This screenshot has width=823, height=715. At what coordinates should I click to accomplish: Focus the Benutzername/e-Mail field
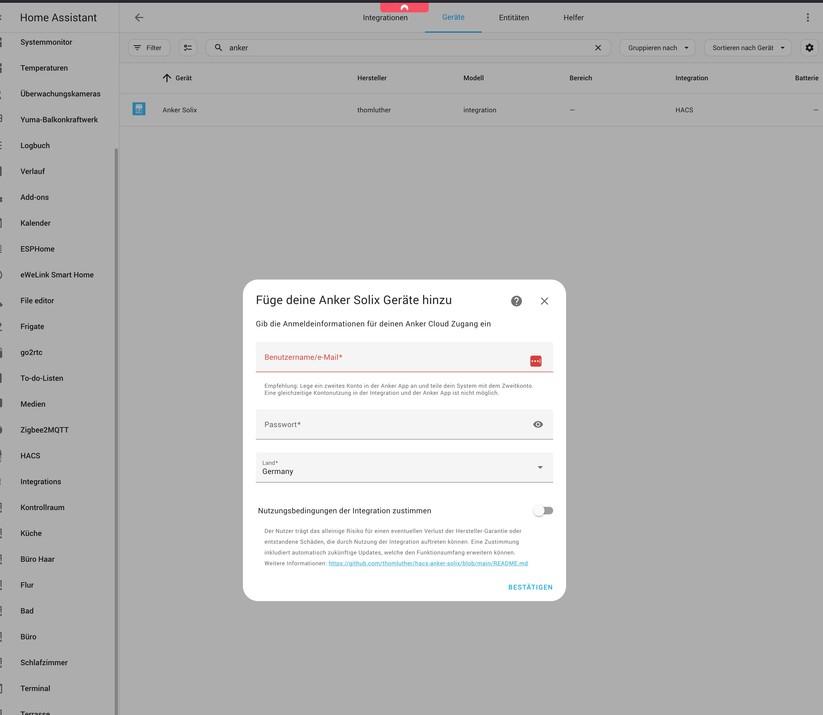click(404, 357)
